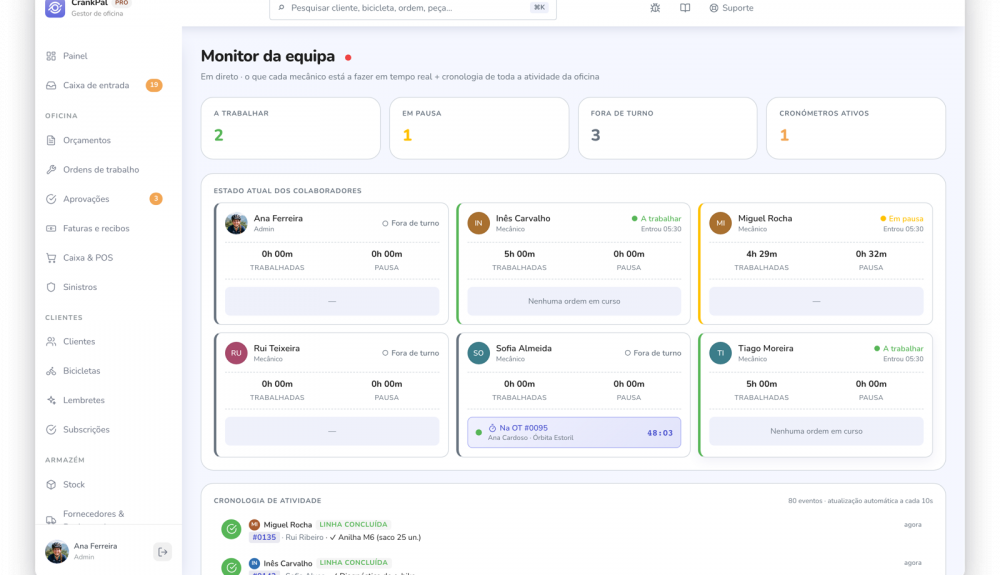
Task: Click the Lembretes sparkle icon
Action: point(51,400)
